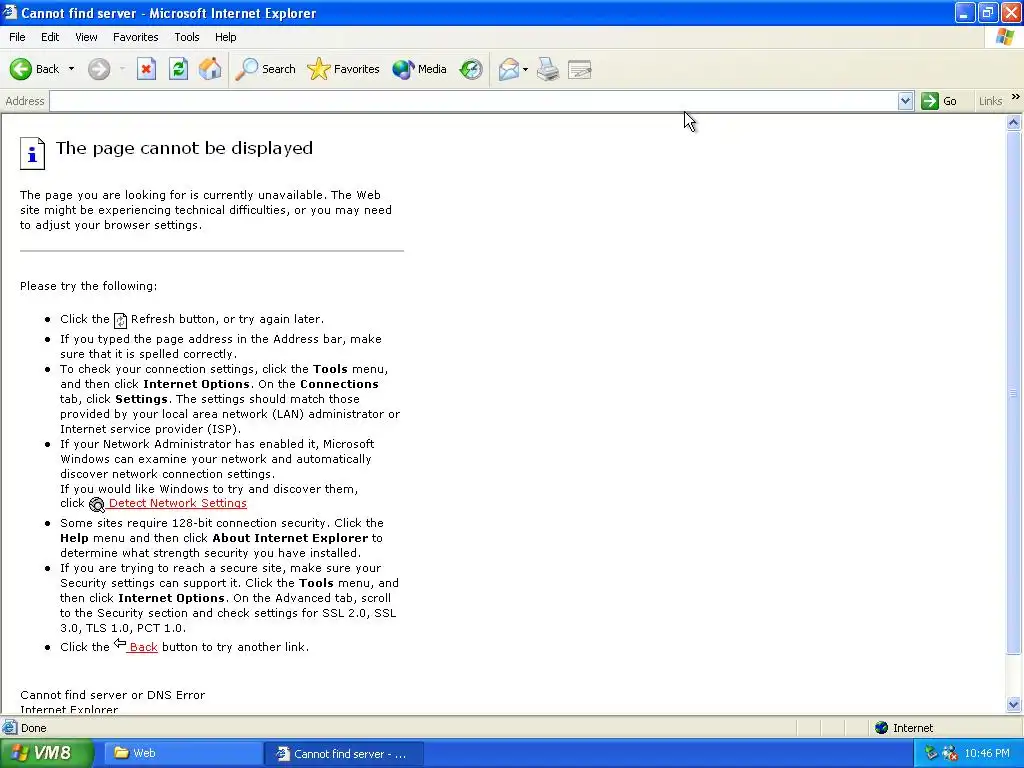Click the heading 'The page cannot be displayed'
1024x768 pixels.
[184, 148]
